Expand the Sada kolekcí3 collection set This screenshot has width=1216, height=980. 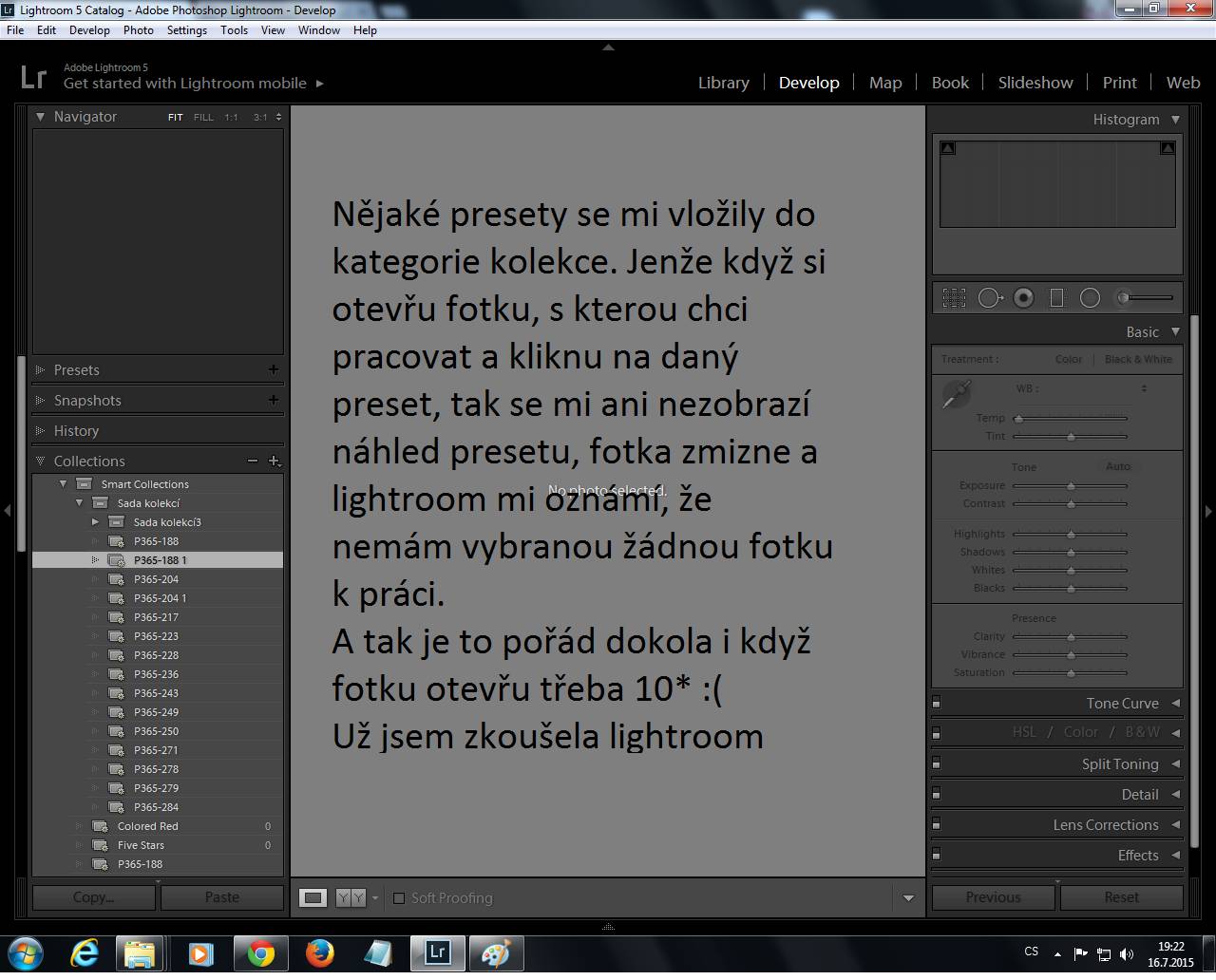[95, 521]
